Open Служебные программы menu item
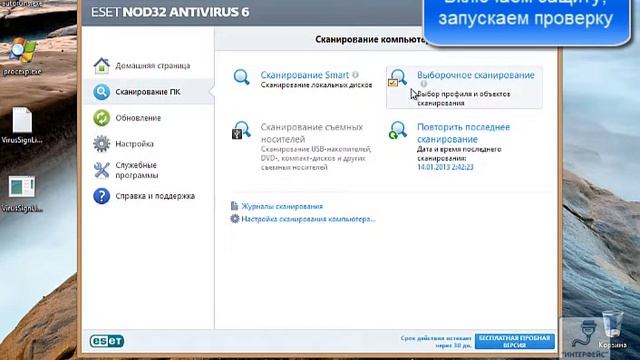 click(137, 170)
